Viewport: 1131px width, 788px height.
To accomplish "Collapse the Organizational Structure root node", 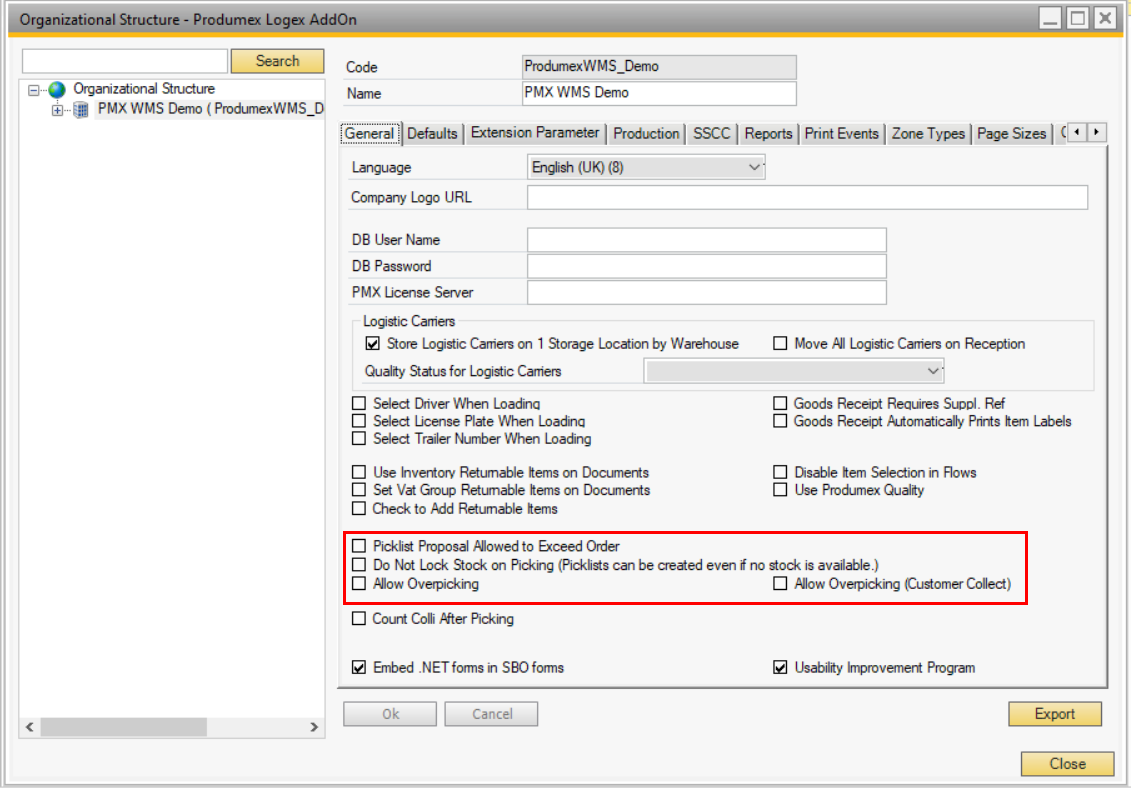I will pyautogui.click(x=34, y=90).
